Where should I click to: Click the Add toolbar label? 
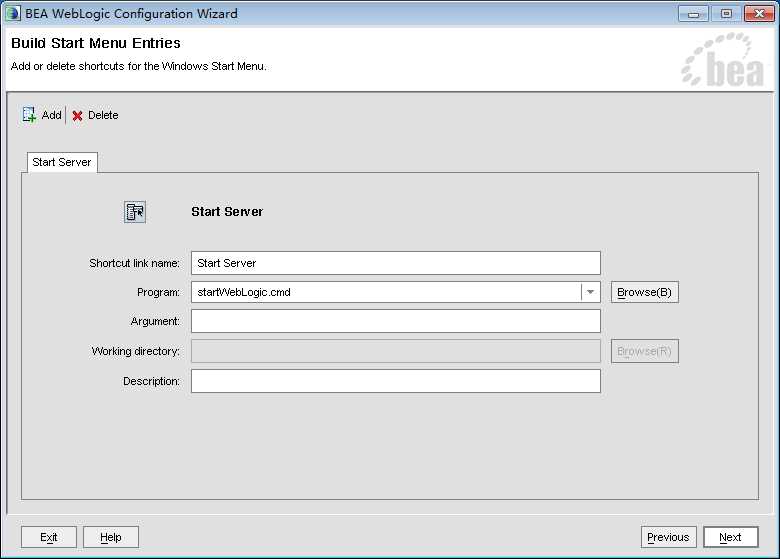tap(51, 115)
